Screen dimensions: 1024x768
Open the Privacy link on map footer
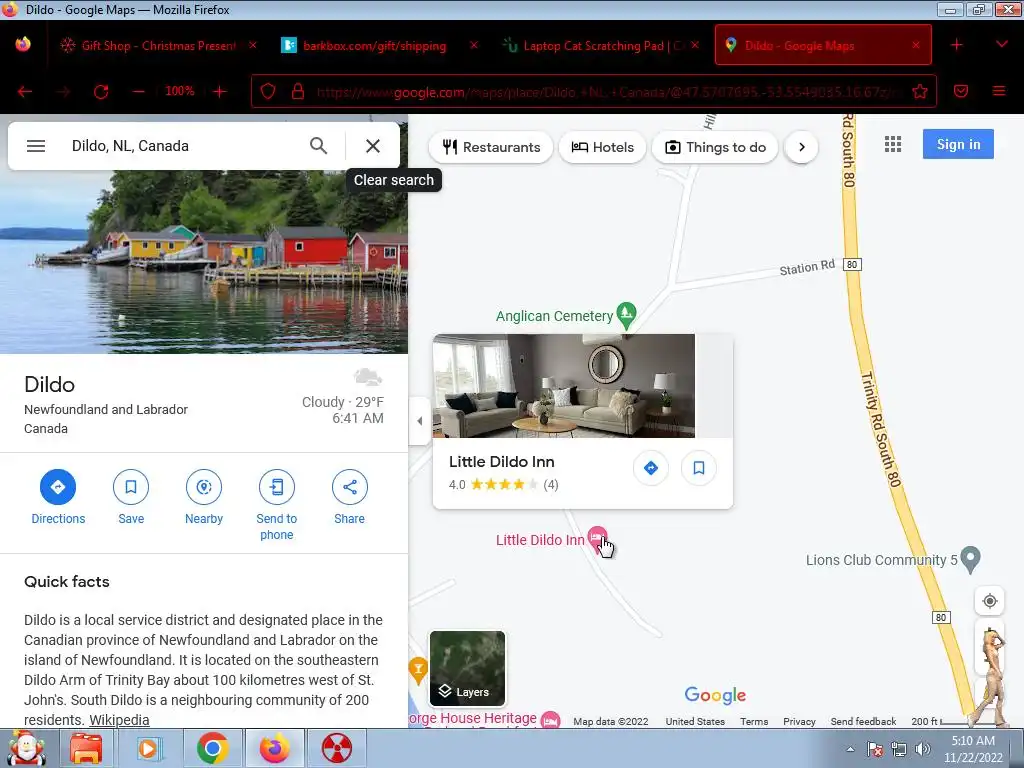(799, 721)
